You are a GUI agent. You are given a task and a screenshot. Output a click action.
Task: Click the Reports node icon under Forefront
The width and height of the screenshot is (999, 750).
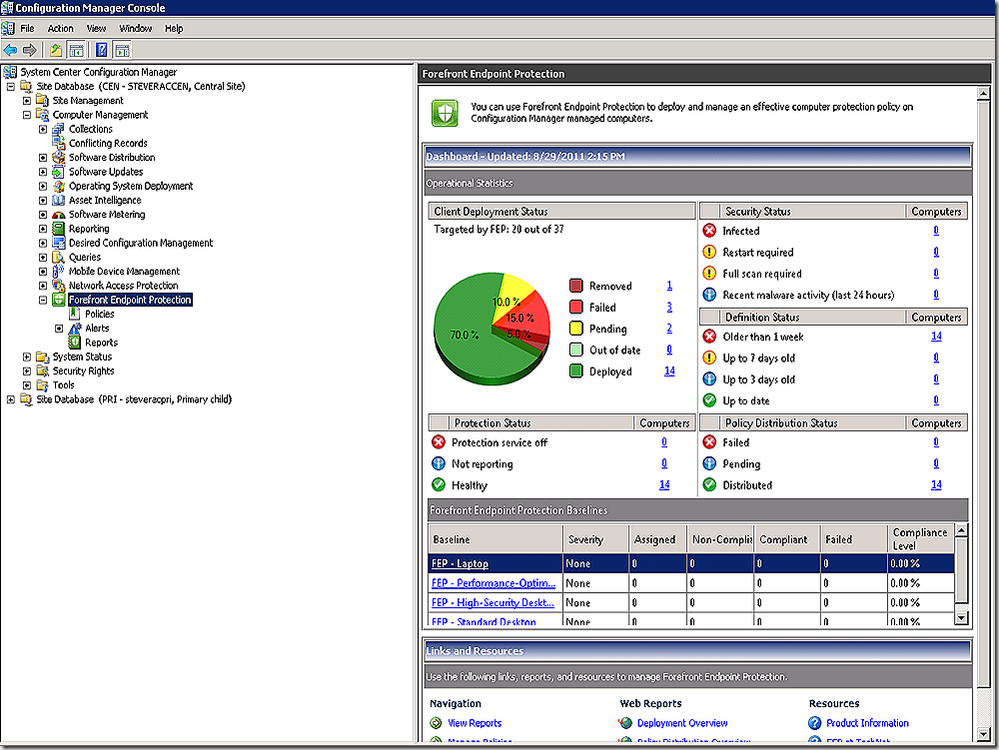tap(75, 342)
